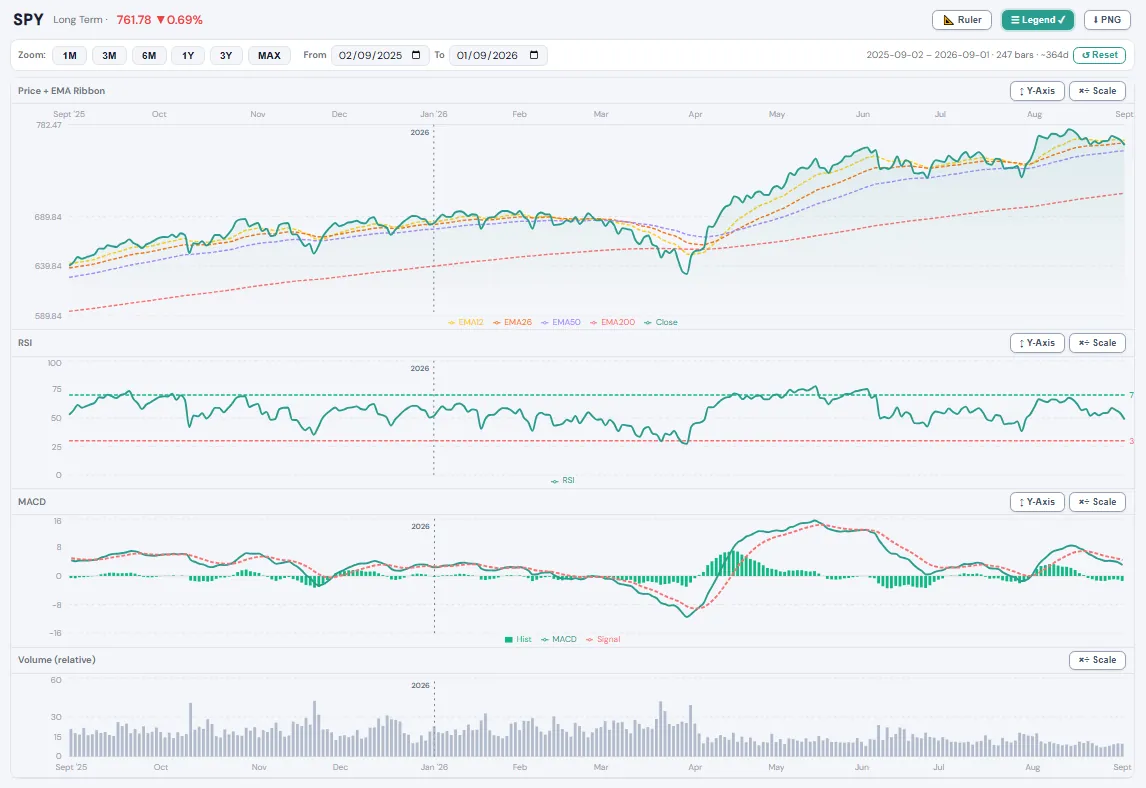Toggle the Legend button off
Image resolution: width=1146 pixels, height=788 pixels.
[x=1038, y=20]
